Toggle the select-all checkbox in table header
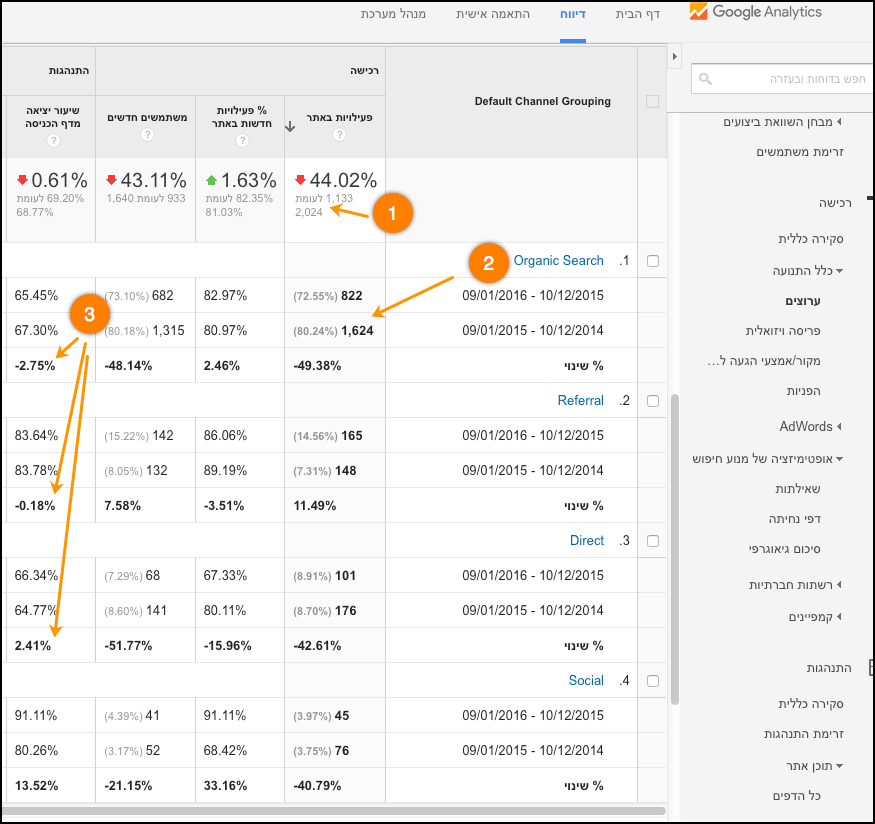Viewport: 875px width, 824px height. [653, 101]
